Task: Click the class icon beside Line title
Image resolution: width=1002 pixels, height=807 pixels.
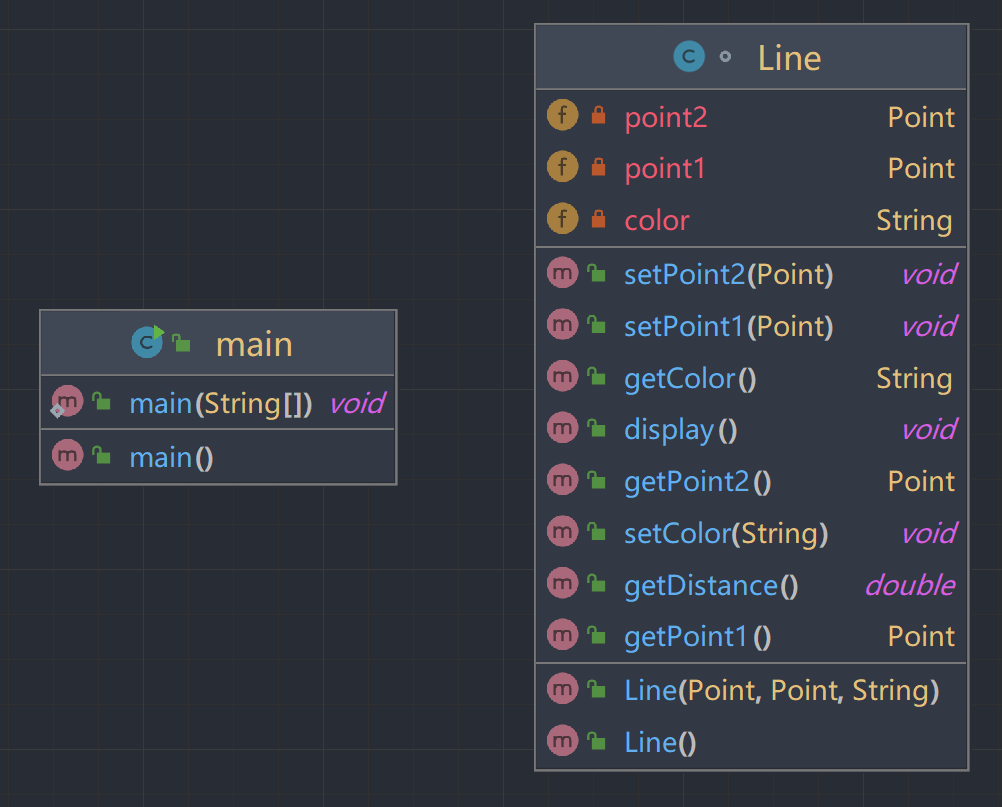Action: pyautogui.click(x=689, y=57)
